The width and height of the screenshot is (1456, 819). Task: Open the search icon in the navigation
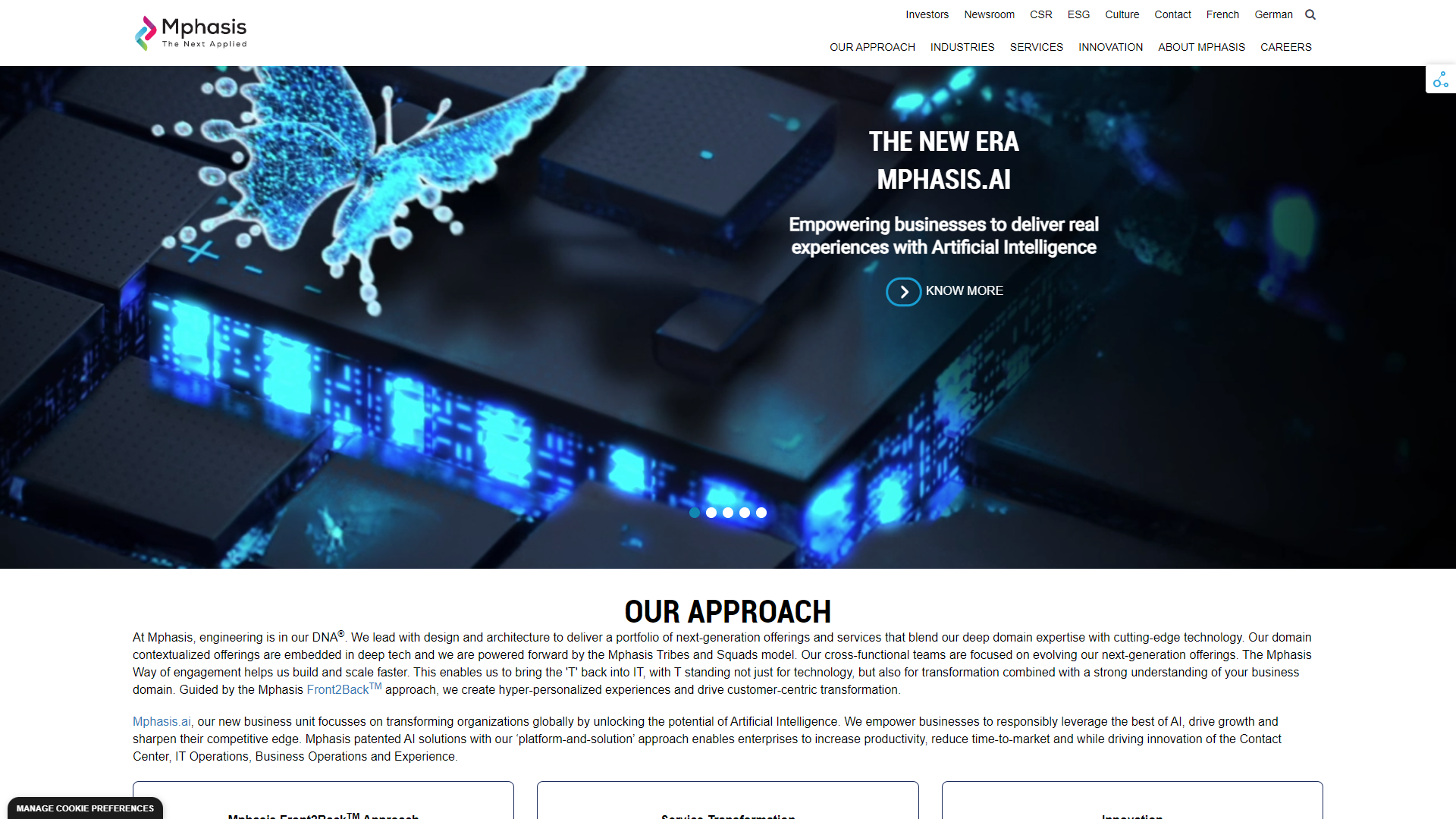(1310, 14)
